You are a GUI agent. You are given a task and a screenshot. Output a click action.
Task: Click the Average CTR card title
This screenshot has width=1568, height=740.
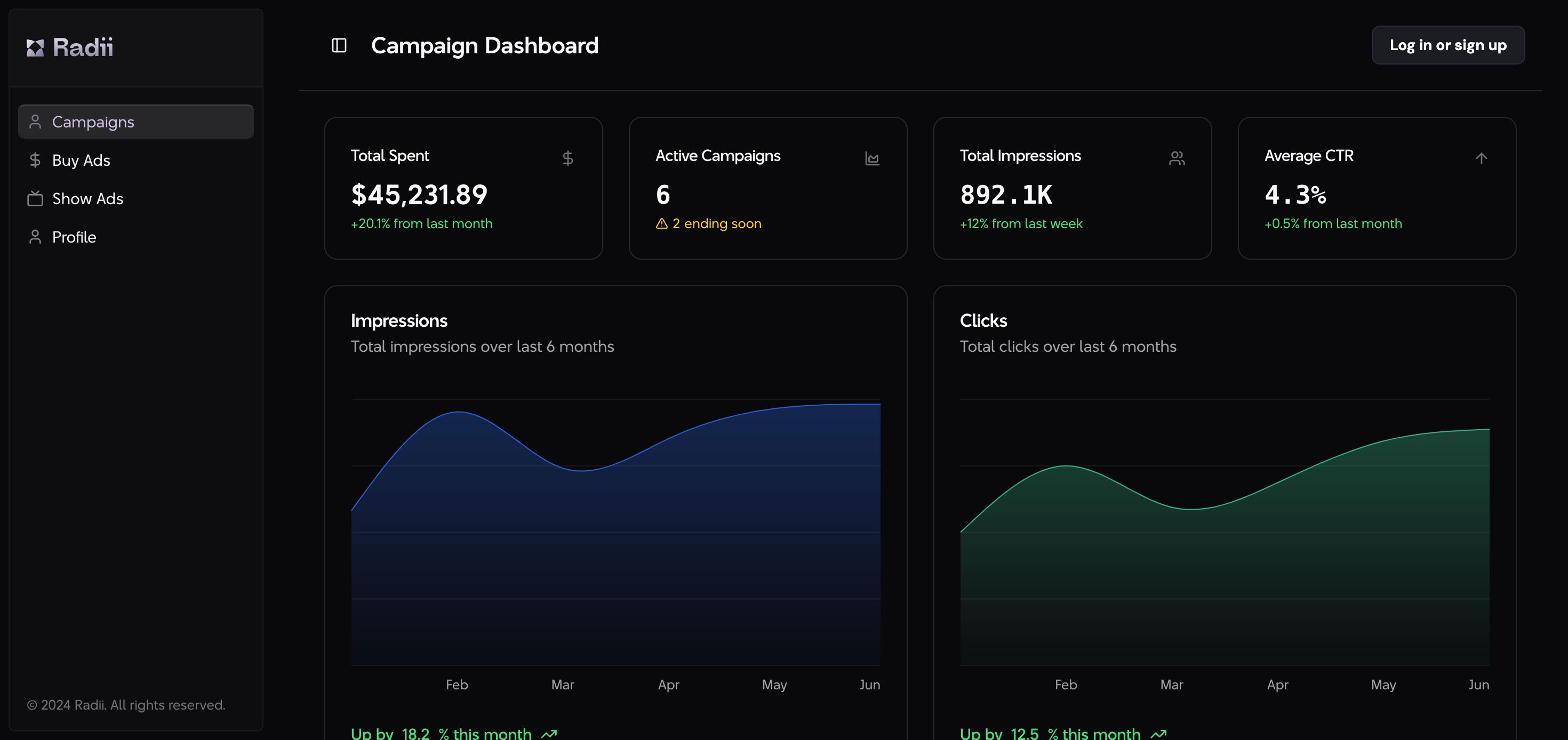coord(1309,156)
